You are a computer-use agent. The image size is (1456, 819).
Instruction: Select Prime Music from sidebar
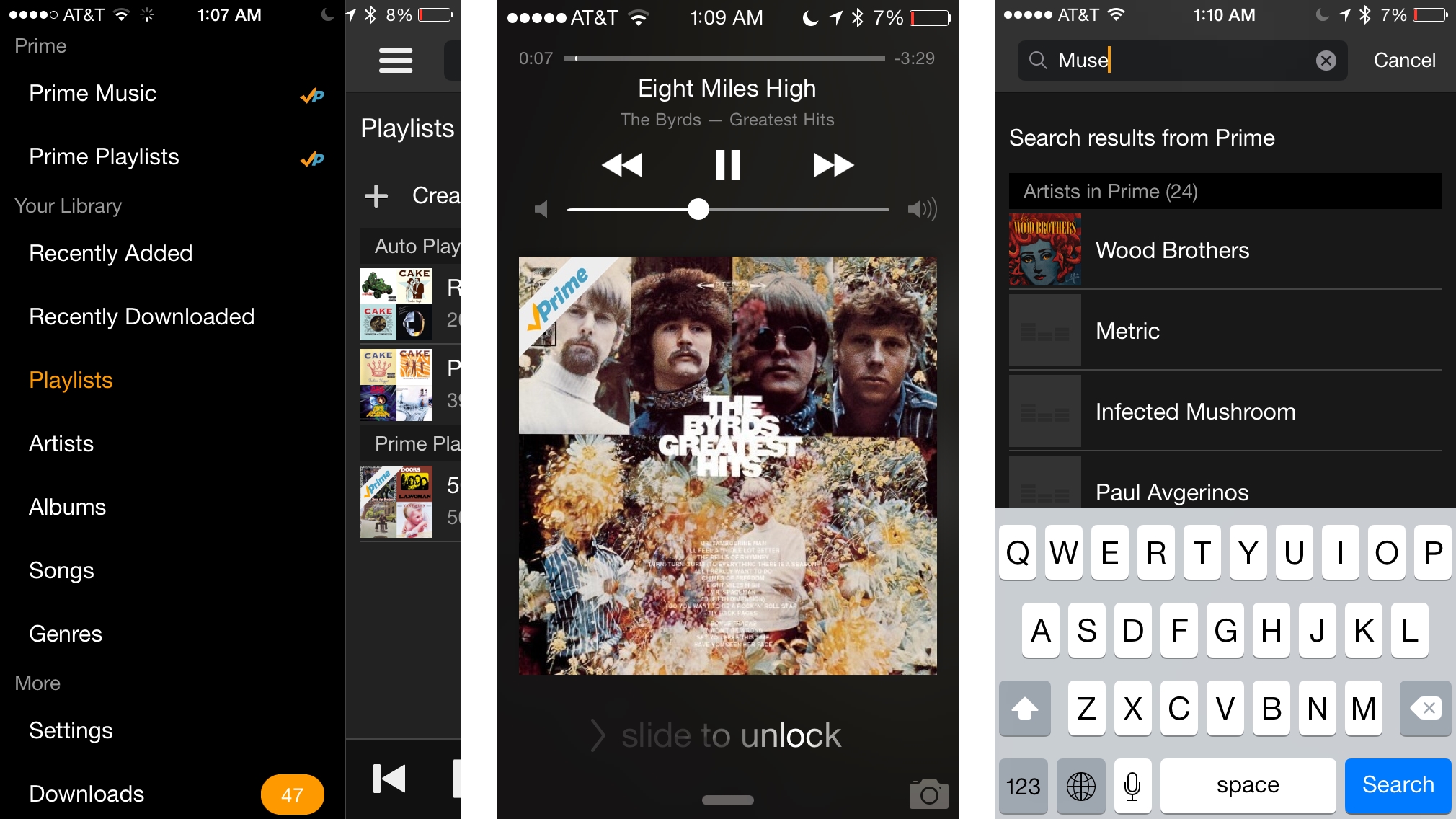[92, 93]
